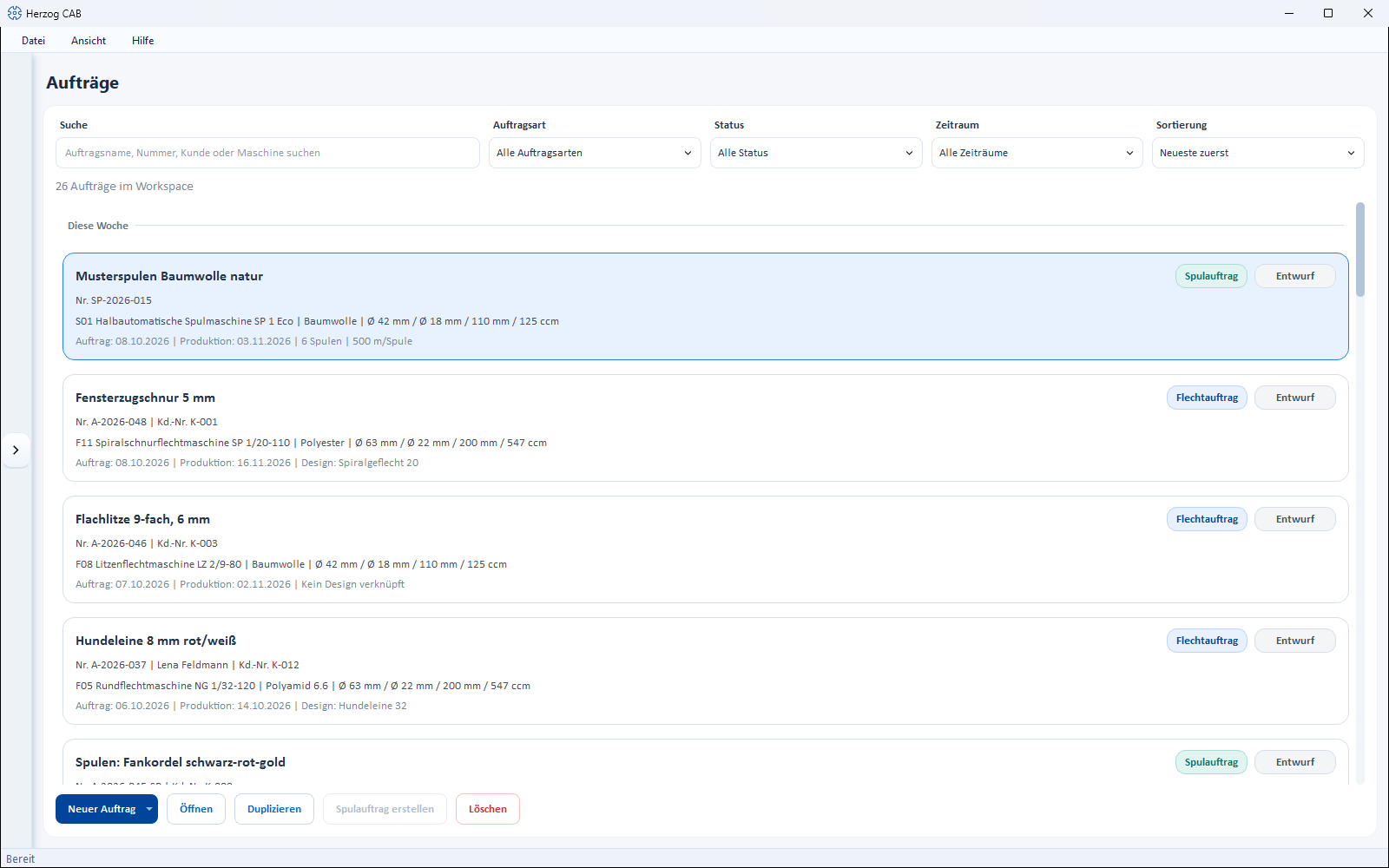Open the Ansicht menu
The width and height of the screenshot is (1389, 868).
(89, 41)
